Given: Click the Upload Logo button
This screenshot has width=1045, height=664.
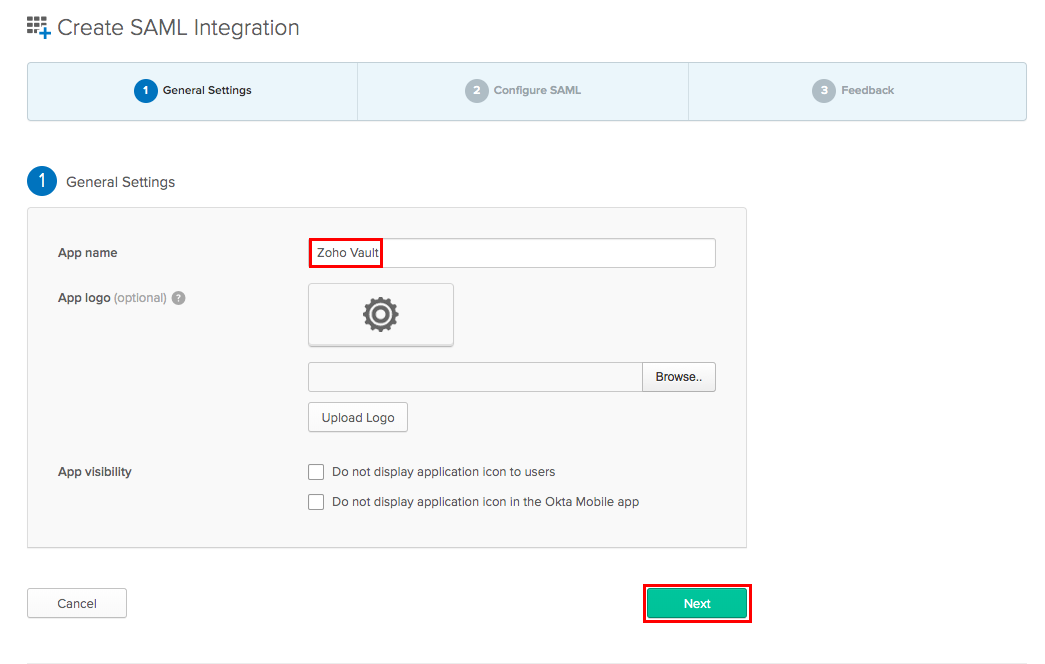Looking at the screenshot, I should [358, 418].
